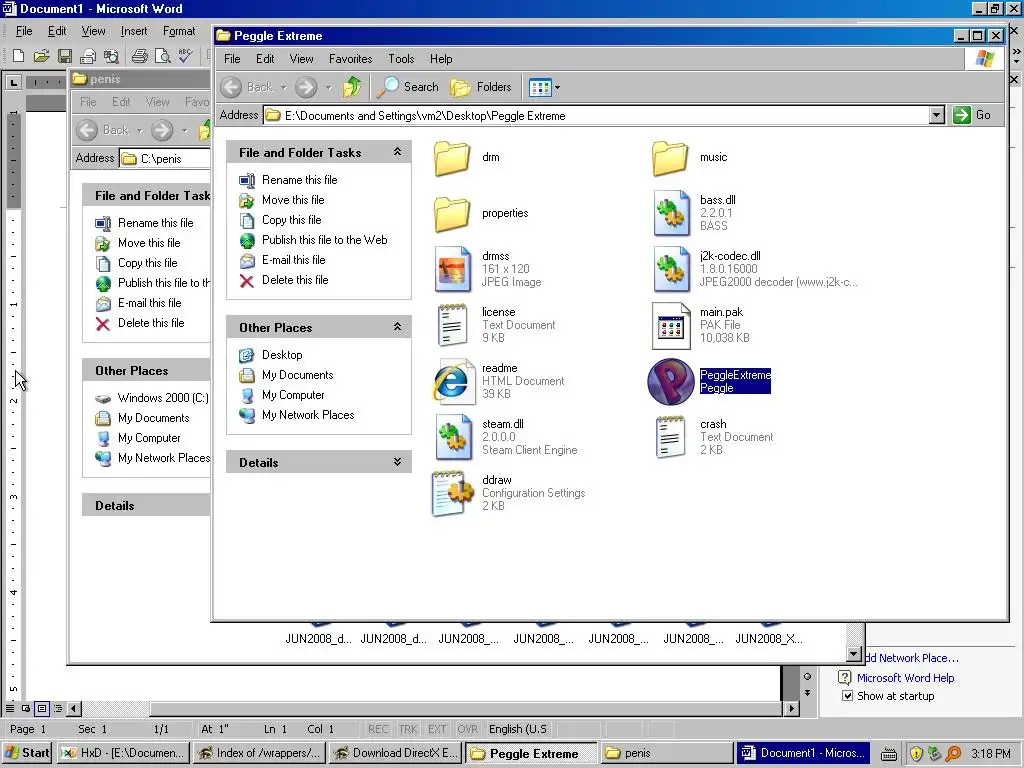Click Delete this file in Peggle Extreme
The height and width of the screenshot is (768, 1024).
(295, 280)
